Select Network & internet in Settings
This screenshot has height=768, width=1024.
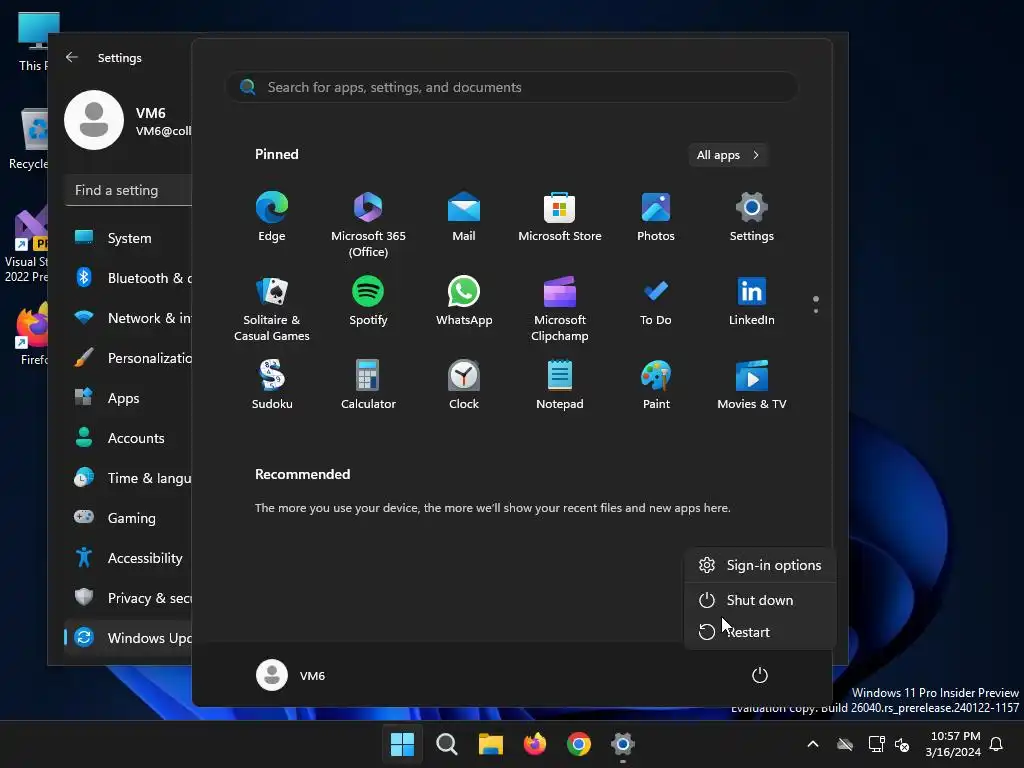pyautogui.click(x=129, y=318)
